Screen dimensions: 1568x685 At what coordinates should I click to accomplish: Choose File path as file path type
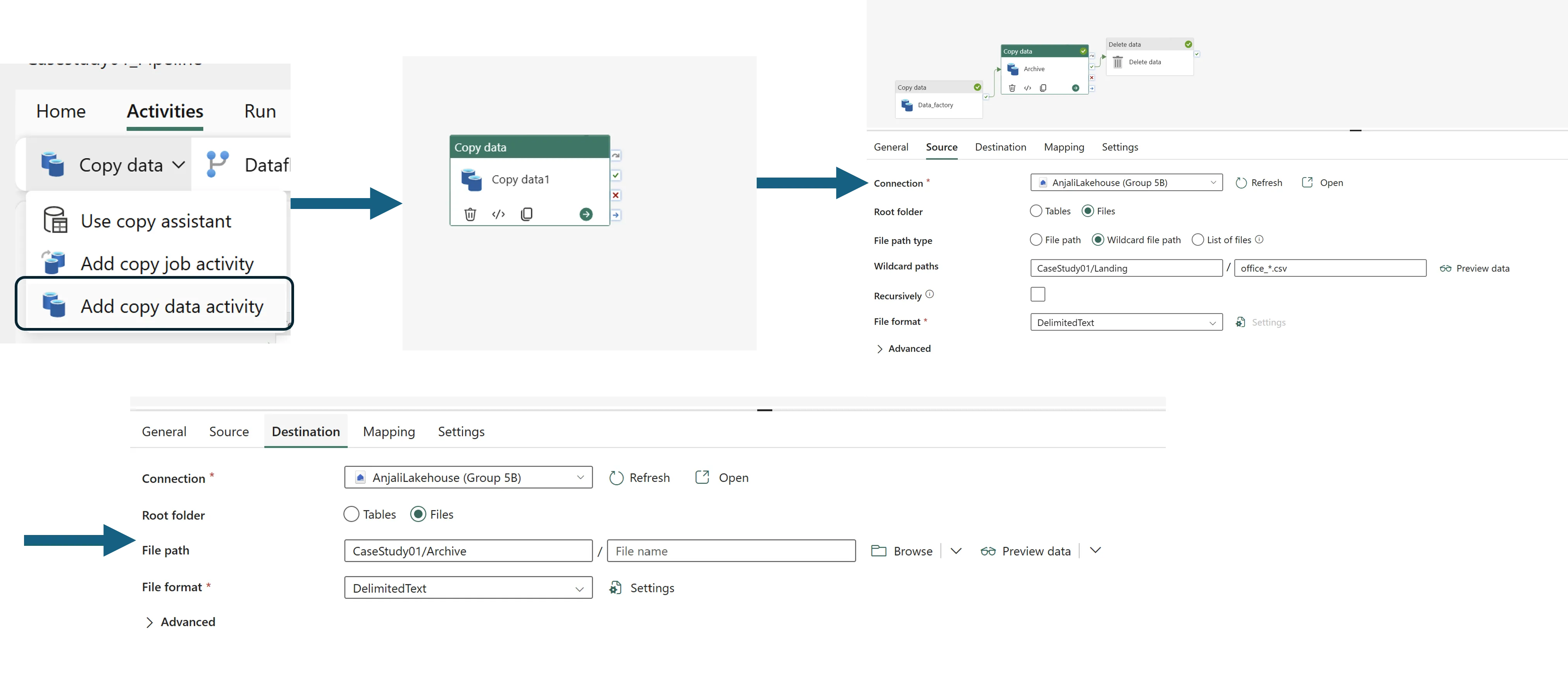1035,239
